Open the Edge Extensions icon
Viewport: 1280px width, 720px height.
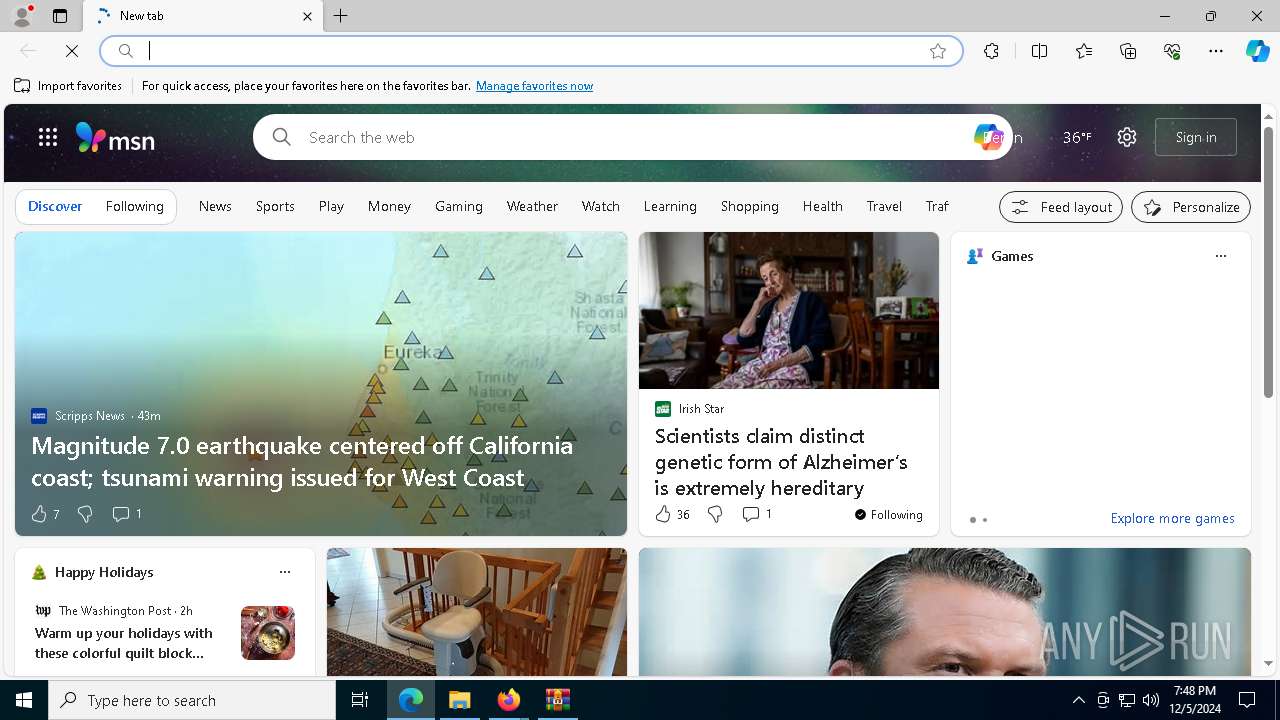[x=991, y=51]
